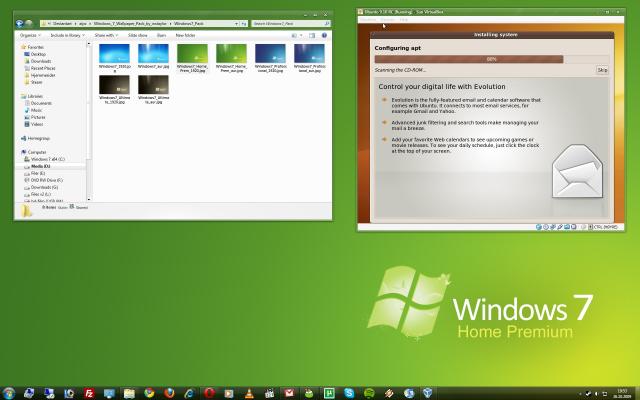Click the Change your view icon

click(294, 36)
